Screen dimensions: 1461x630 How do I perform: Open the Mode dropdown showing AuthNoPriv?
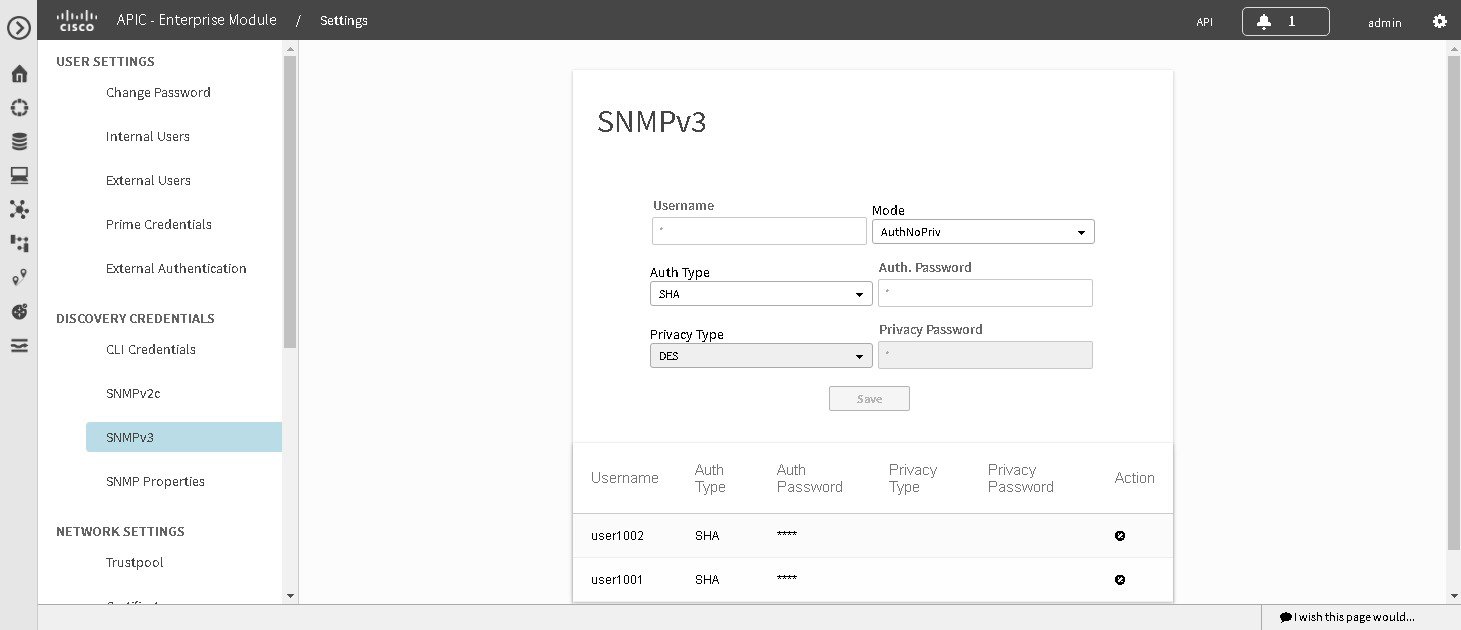(982, 231)
